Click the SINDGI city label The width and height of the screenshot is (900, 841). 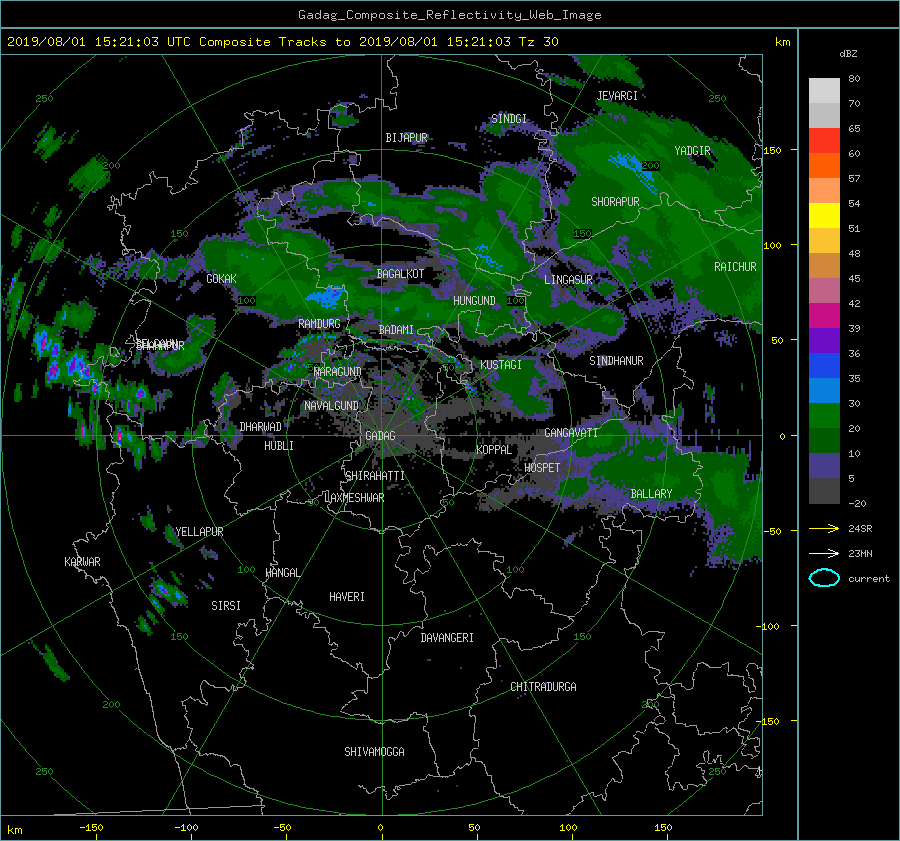(509, 119)
